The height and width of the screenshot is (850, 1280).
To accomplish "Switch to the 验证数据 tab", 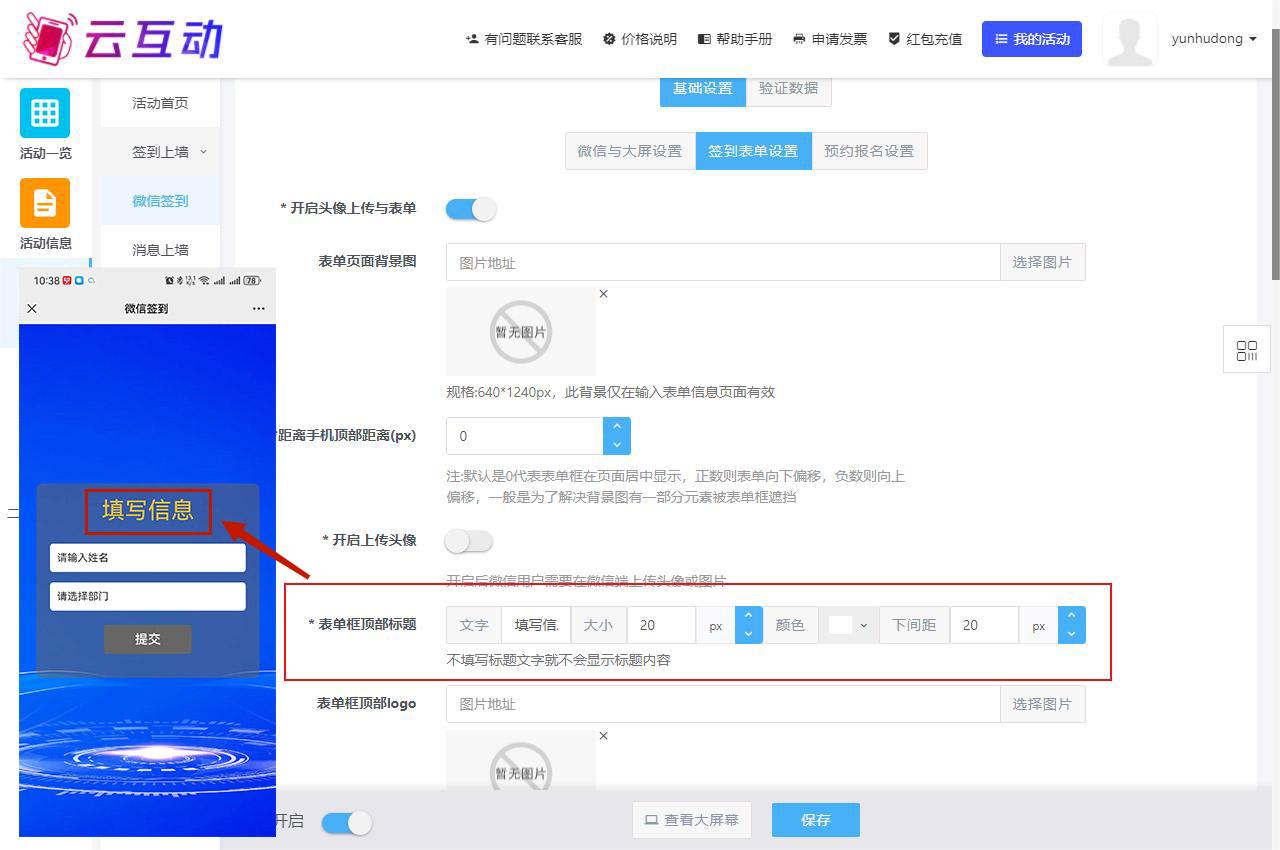I will tap(788, 88).
